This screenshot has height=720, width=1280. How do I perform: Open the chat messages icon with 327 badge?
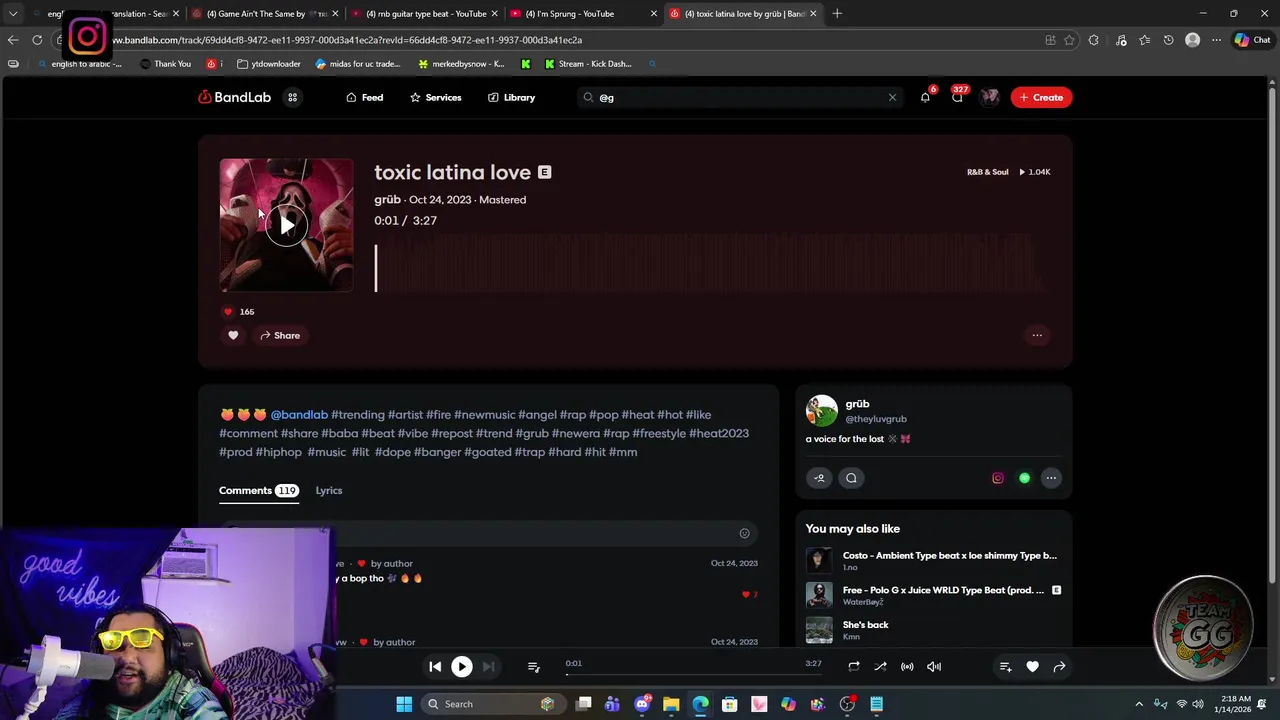(957, 97)
